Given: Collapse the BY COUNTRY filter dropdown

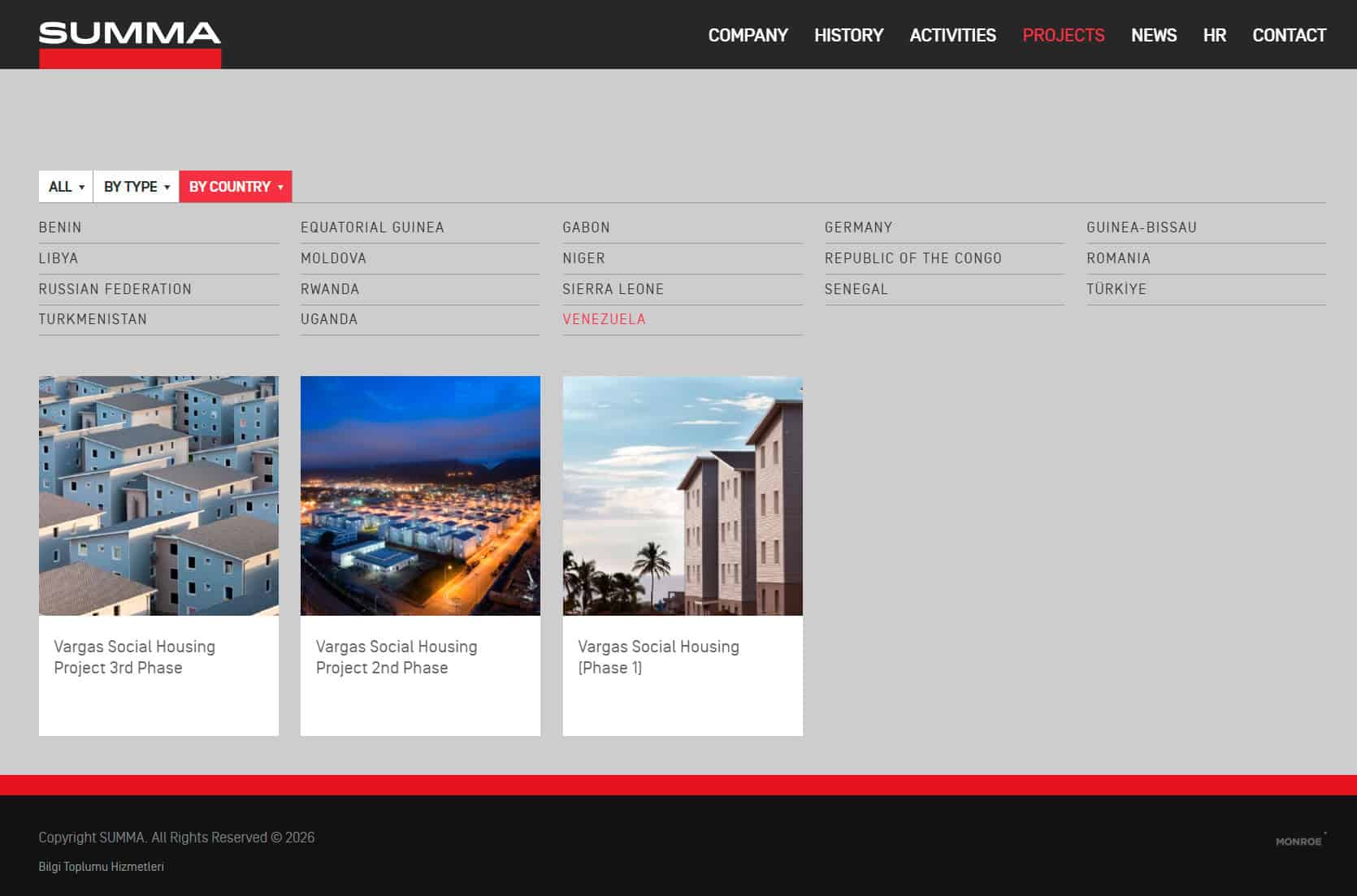Looking at the screenshot, I should tap(236, 187).
